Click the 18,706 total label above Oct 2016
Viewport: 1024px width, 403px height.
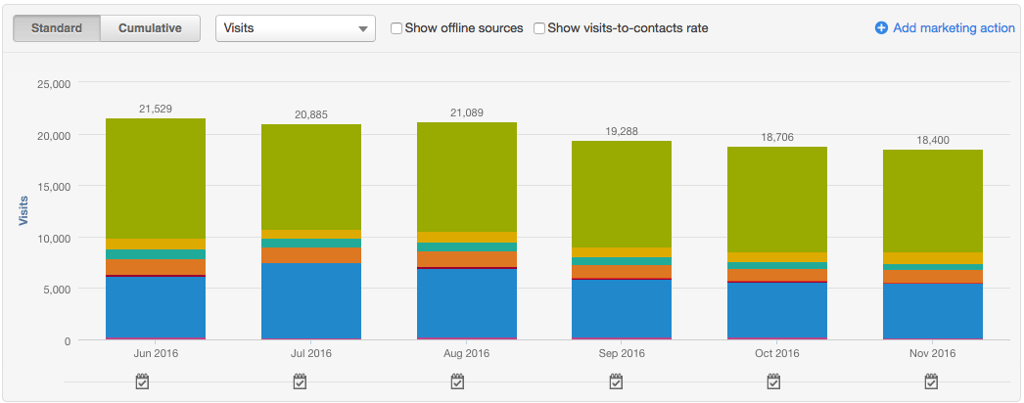tap(777, 136)
